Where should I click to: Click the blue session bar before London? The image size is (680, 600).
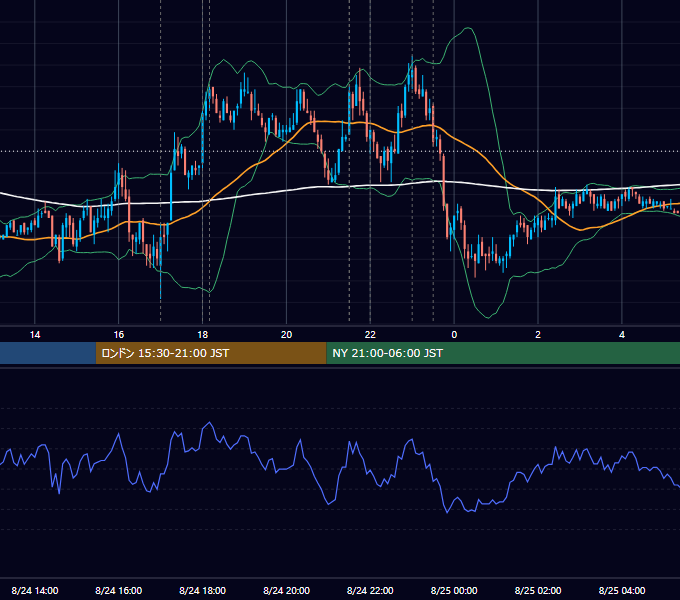(x=48, y=353)
